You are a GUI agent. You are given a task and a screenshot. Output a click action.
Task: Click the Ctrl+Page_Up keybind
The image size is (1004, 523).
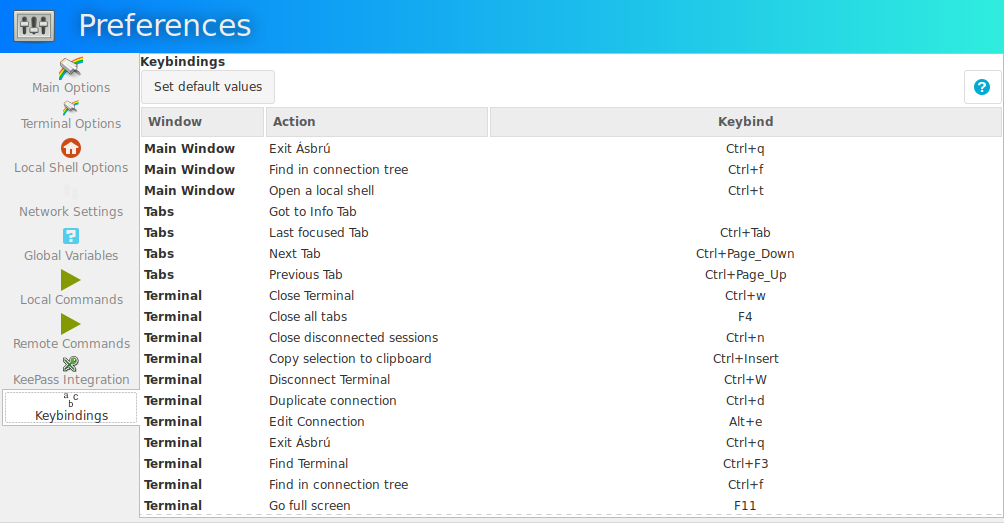click(745, 275)
